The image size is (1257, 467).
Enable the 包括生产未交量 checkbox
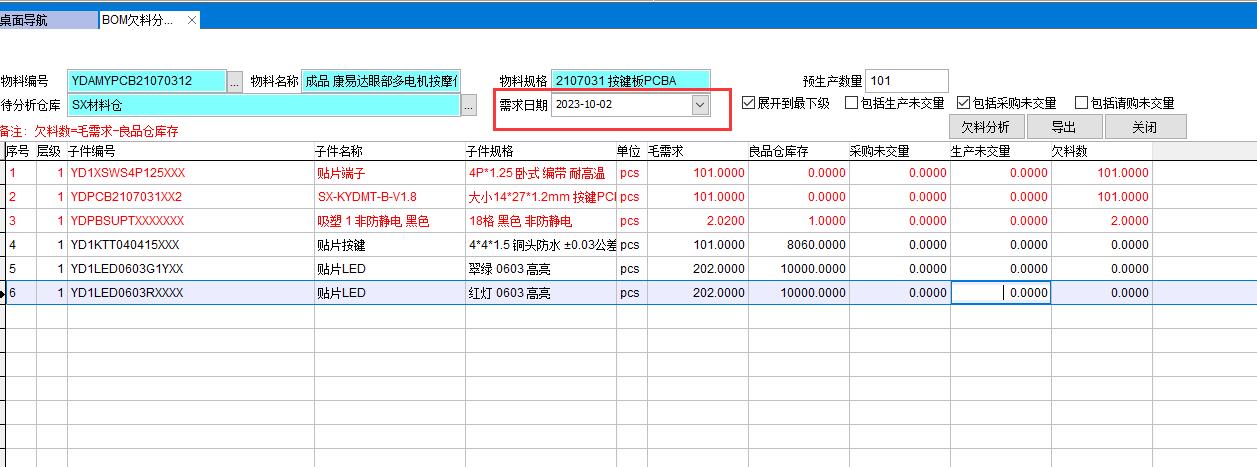(x=852, y=103)
